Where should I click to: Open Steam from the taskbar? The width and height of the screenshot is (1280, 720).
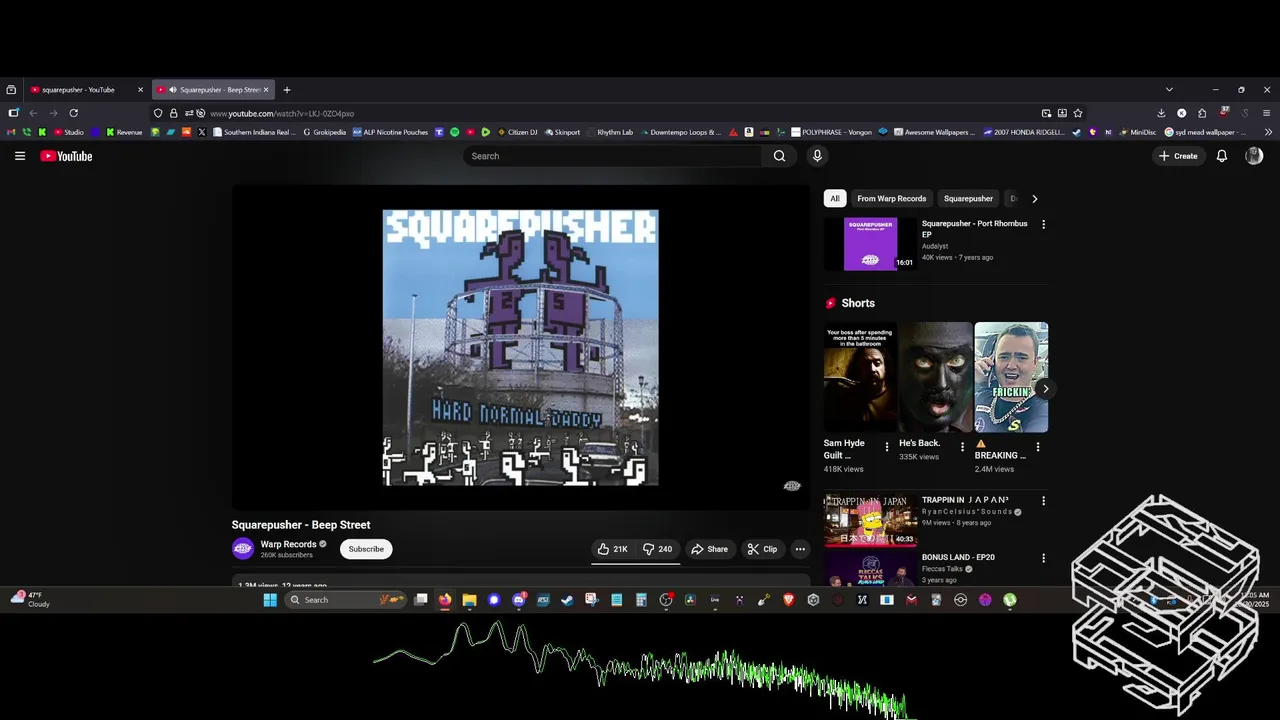567,600
